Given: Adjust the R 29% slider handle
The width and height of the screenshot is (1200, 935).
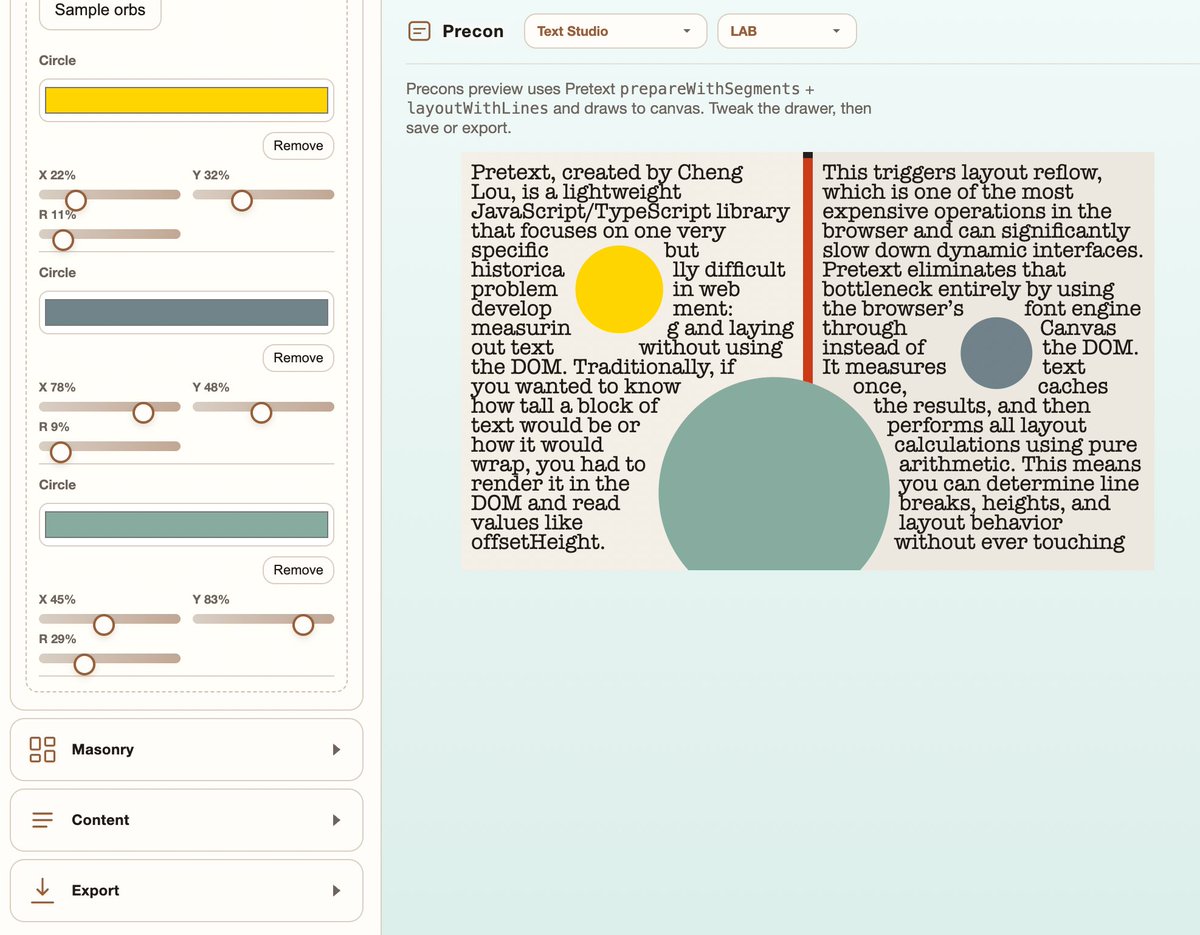Looking at the screenshot, I should (84, 664).
